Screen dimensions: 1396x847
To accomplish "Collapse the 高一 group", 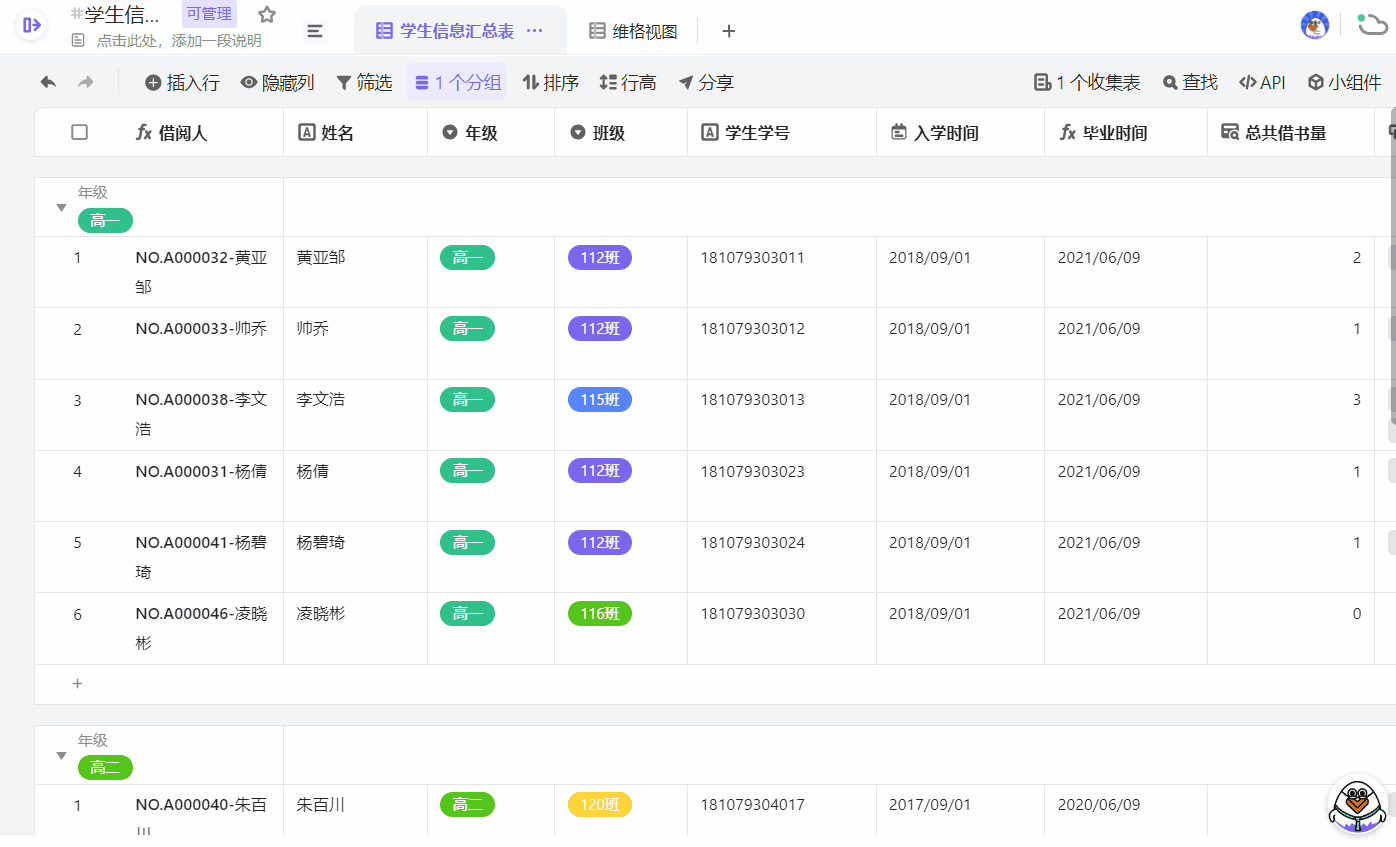I will coord(61,208).
